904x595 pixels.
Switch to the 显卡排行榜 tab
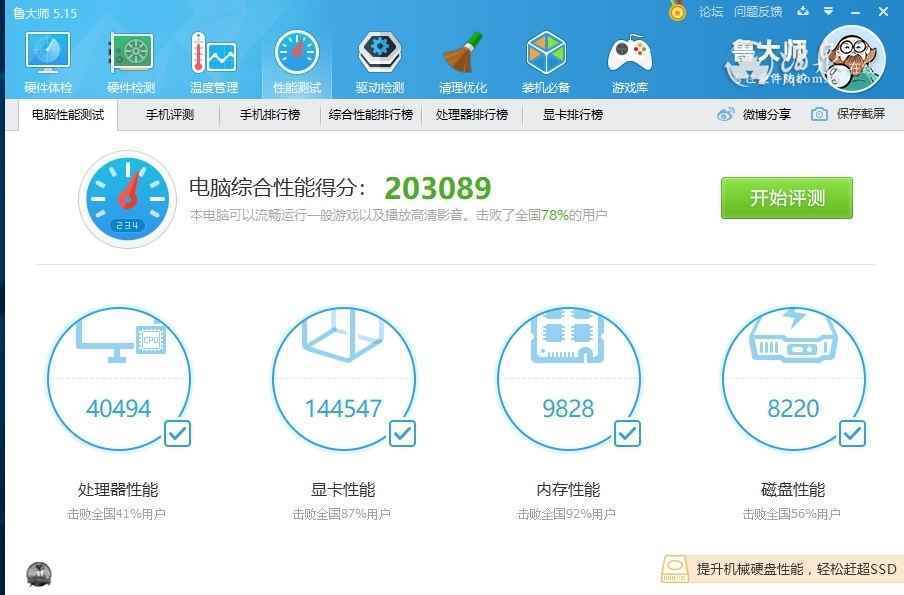[x=572, y=115]
